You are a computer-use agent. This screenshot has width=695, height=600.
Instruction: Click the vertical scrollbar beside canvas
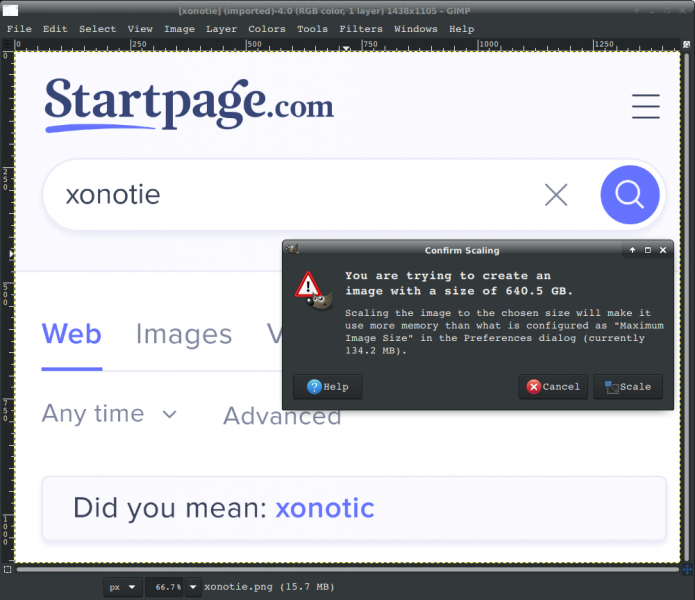tap(687, 307)
